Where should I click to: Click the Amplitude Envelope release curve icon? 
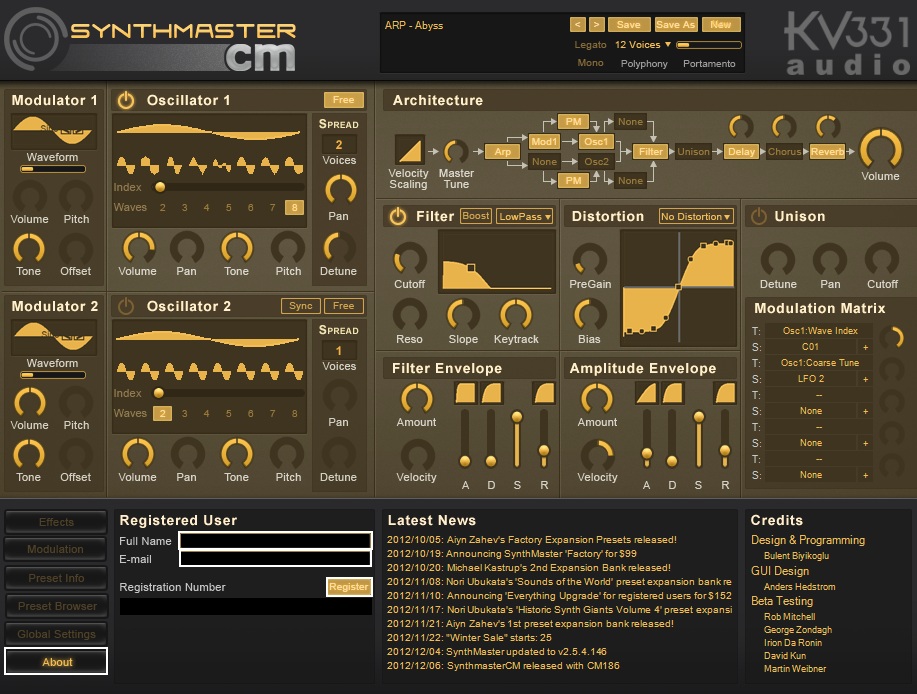(724, 393)
